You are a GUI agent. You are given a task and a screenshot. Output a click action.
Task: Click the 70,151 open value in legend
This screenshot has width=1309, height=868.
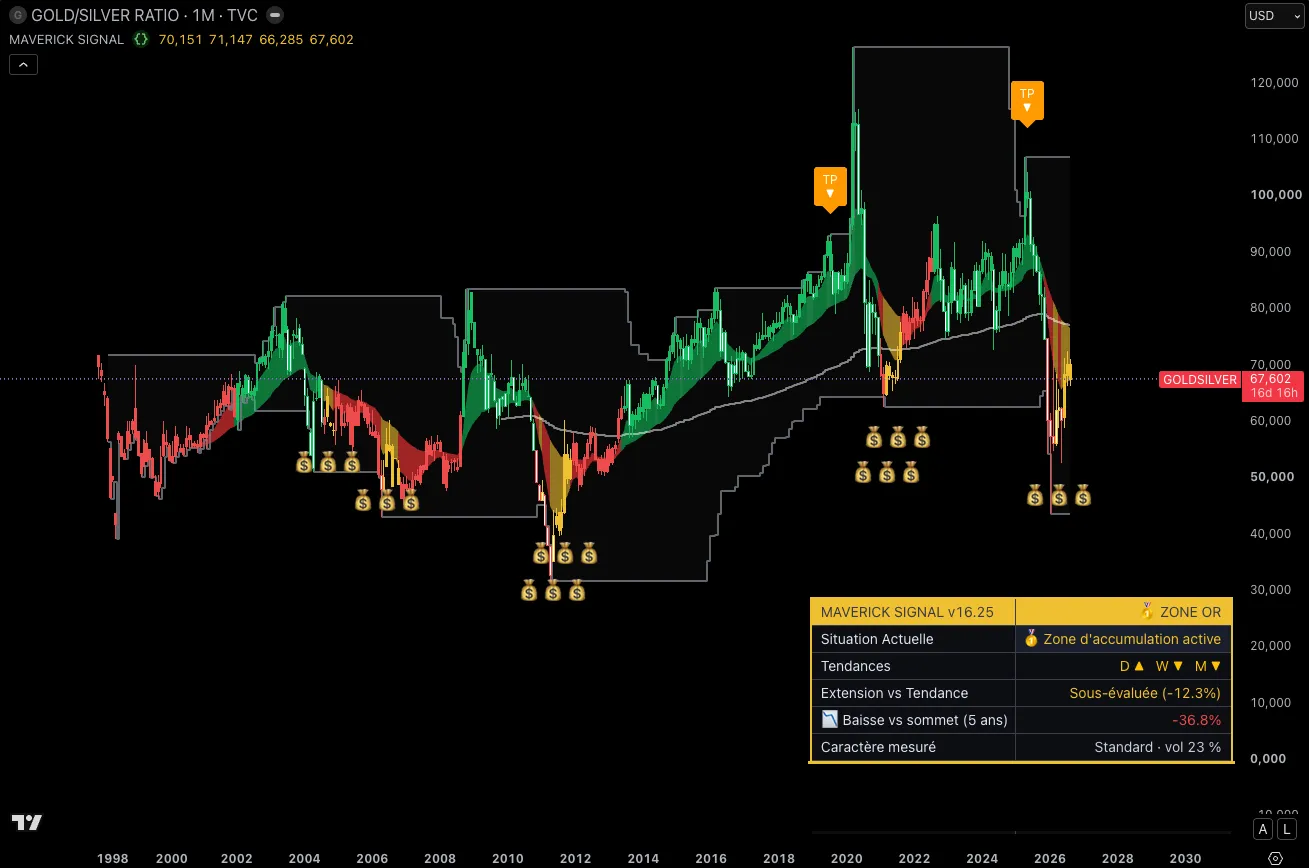[x=180, y=40]
